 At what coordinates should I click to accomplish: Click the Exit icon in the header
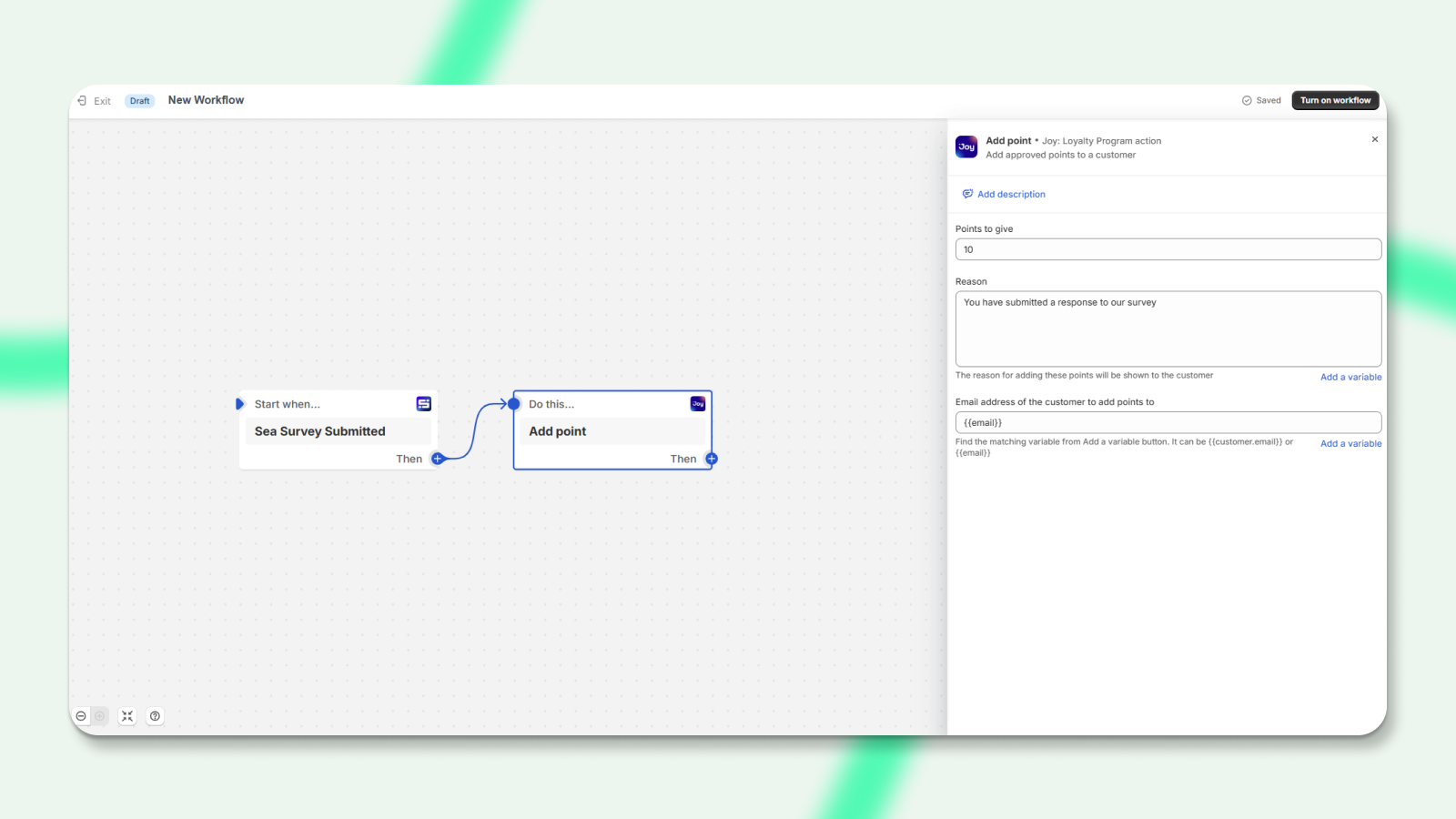point(83,101)
